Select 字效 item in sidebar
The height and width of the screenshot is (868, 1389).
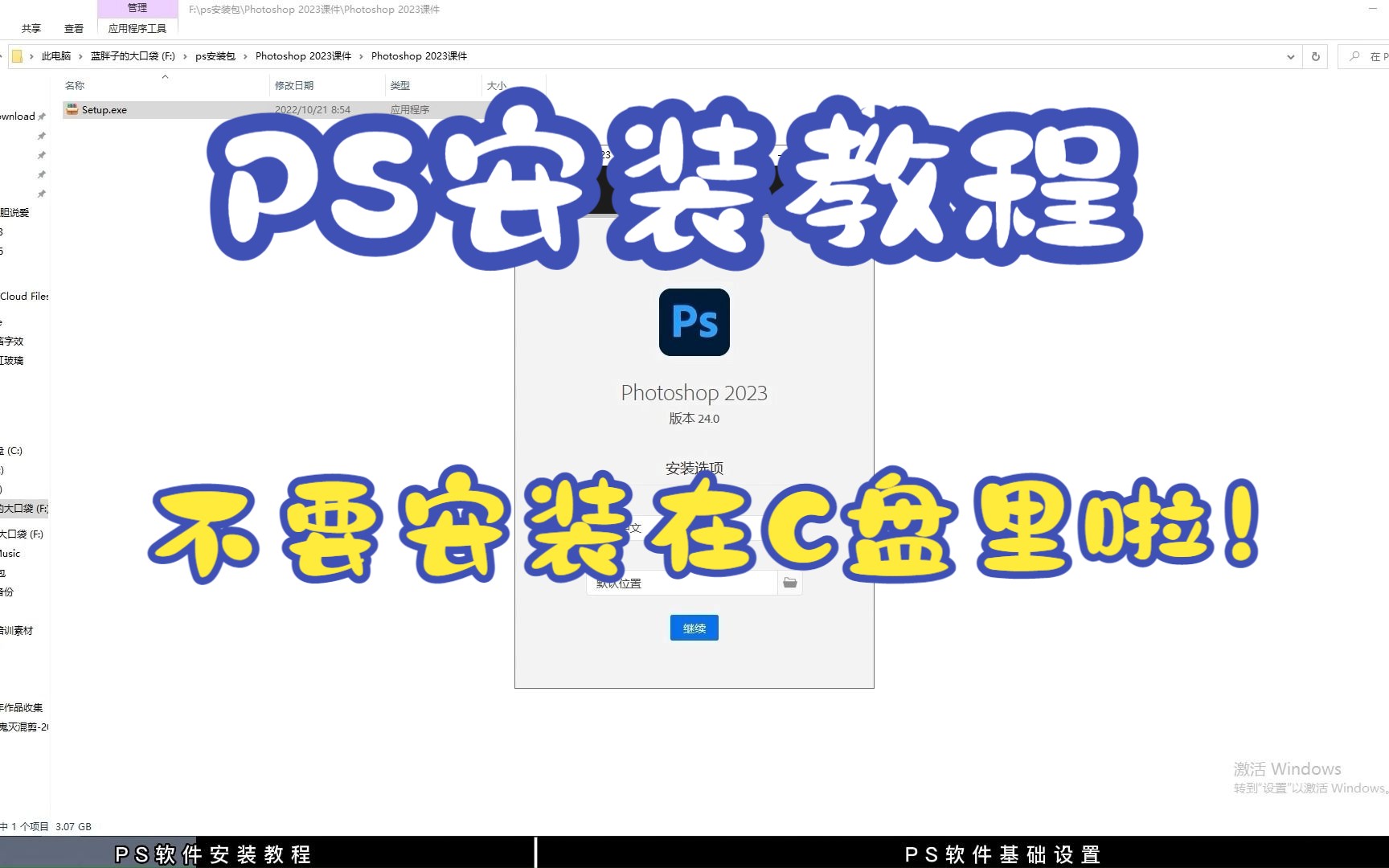(12, 342)
